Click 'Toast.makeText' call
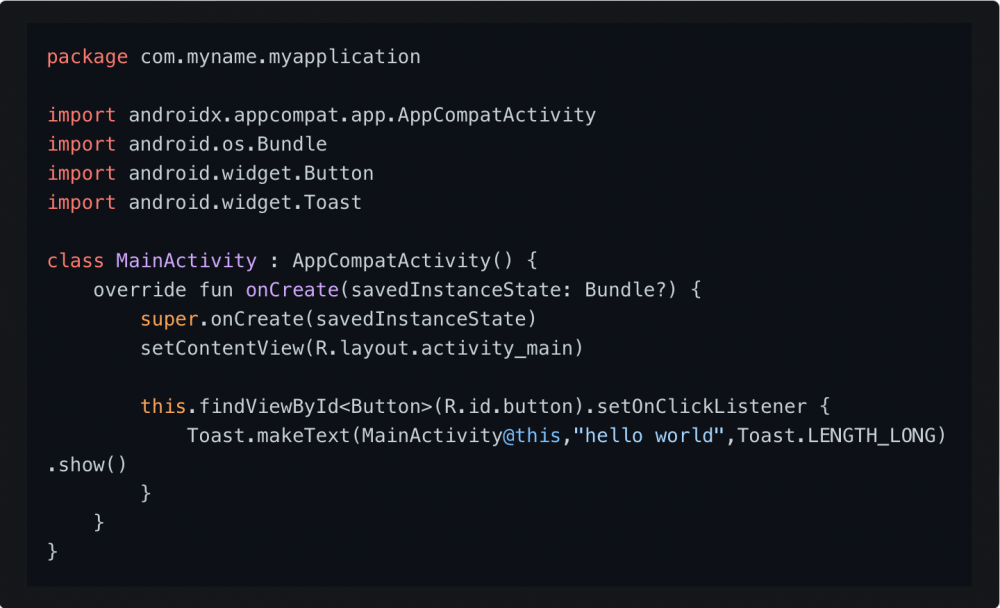The width and height of the screenshot is (1000, 608). point(268,436)
